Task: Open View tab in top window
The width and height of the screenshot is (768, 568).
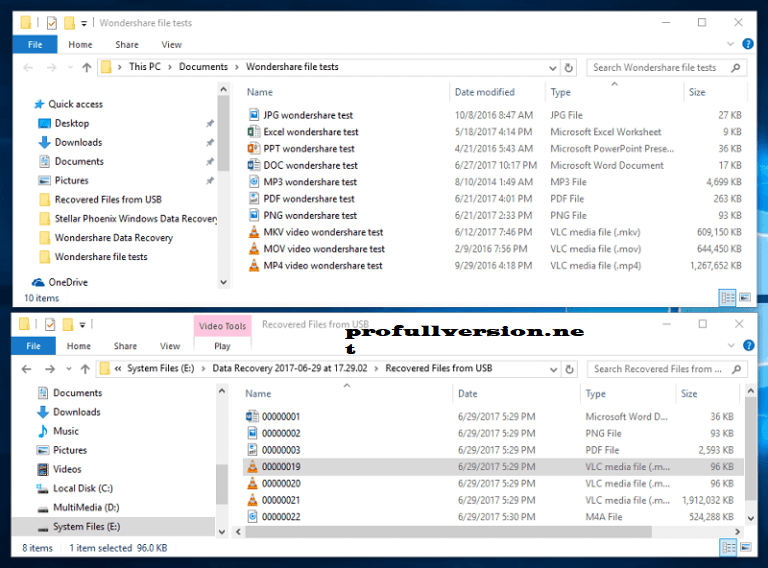Action: (x=171, y=45)
